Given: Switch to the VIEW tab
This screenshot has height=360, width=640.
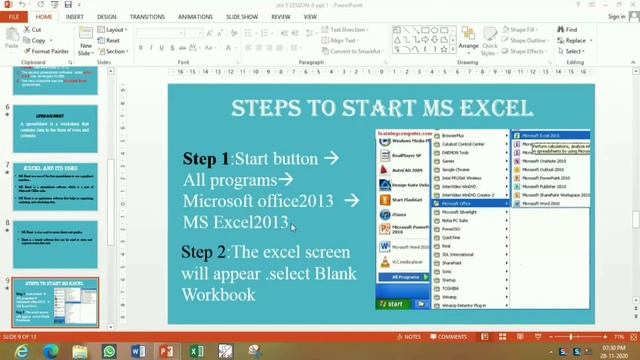Looking at the screenshot, I should (x=310, y=17).
